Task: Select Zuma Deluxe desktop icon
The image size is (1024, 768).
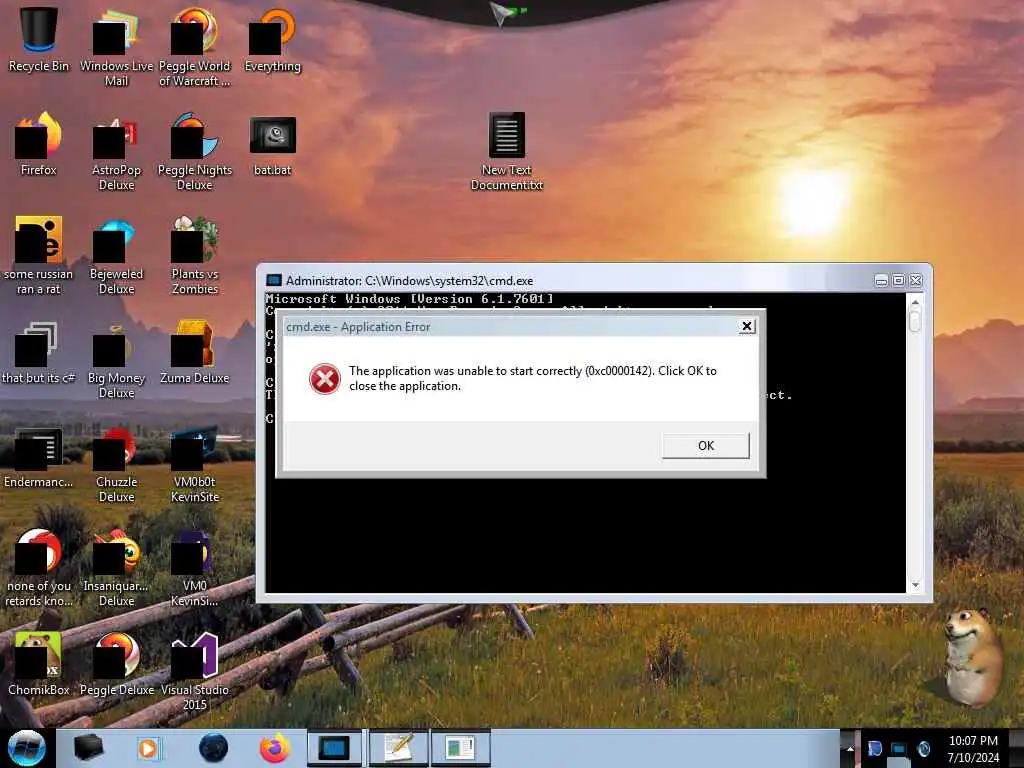Action: 195,353
